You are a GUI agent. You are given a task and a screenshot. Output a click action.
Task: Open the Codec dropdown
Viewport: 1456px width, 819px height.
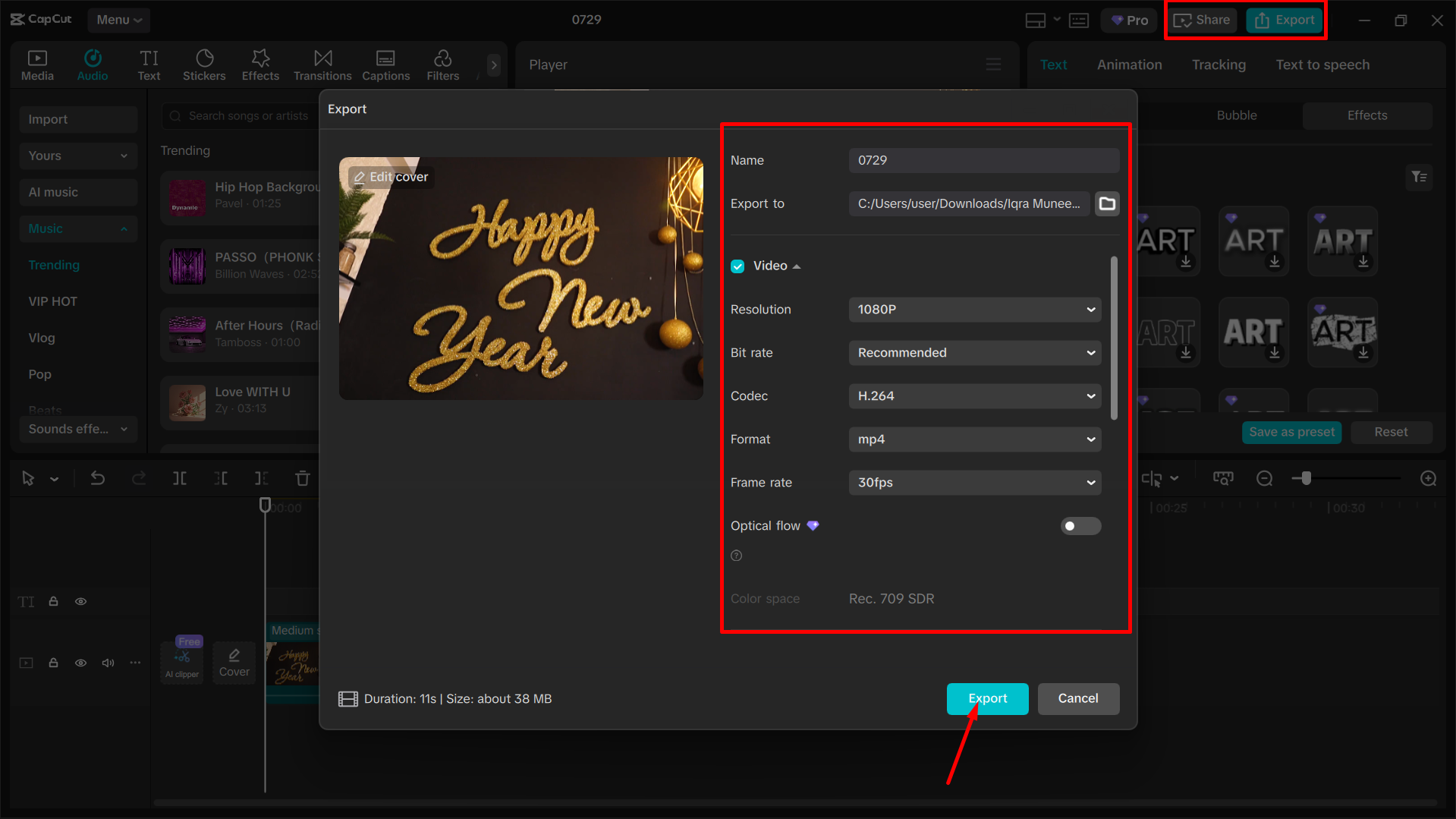975,396
